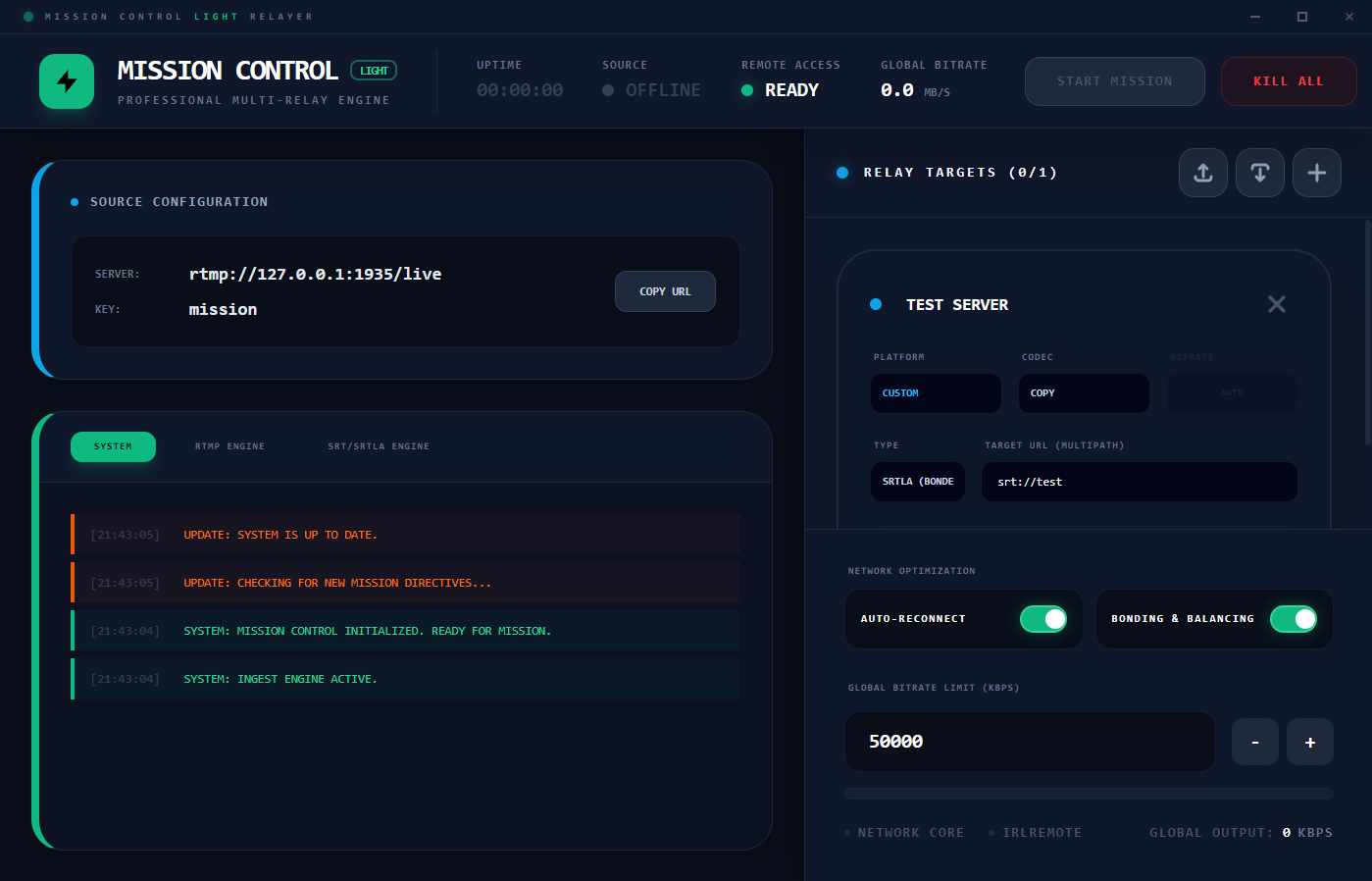The height and width of the screenshot is (881, 1372).
Task: Add a new relay target with plus icon
Action: pyautogui.click(x=1317, y=173)
